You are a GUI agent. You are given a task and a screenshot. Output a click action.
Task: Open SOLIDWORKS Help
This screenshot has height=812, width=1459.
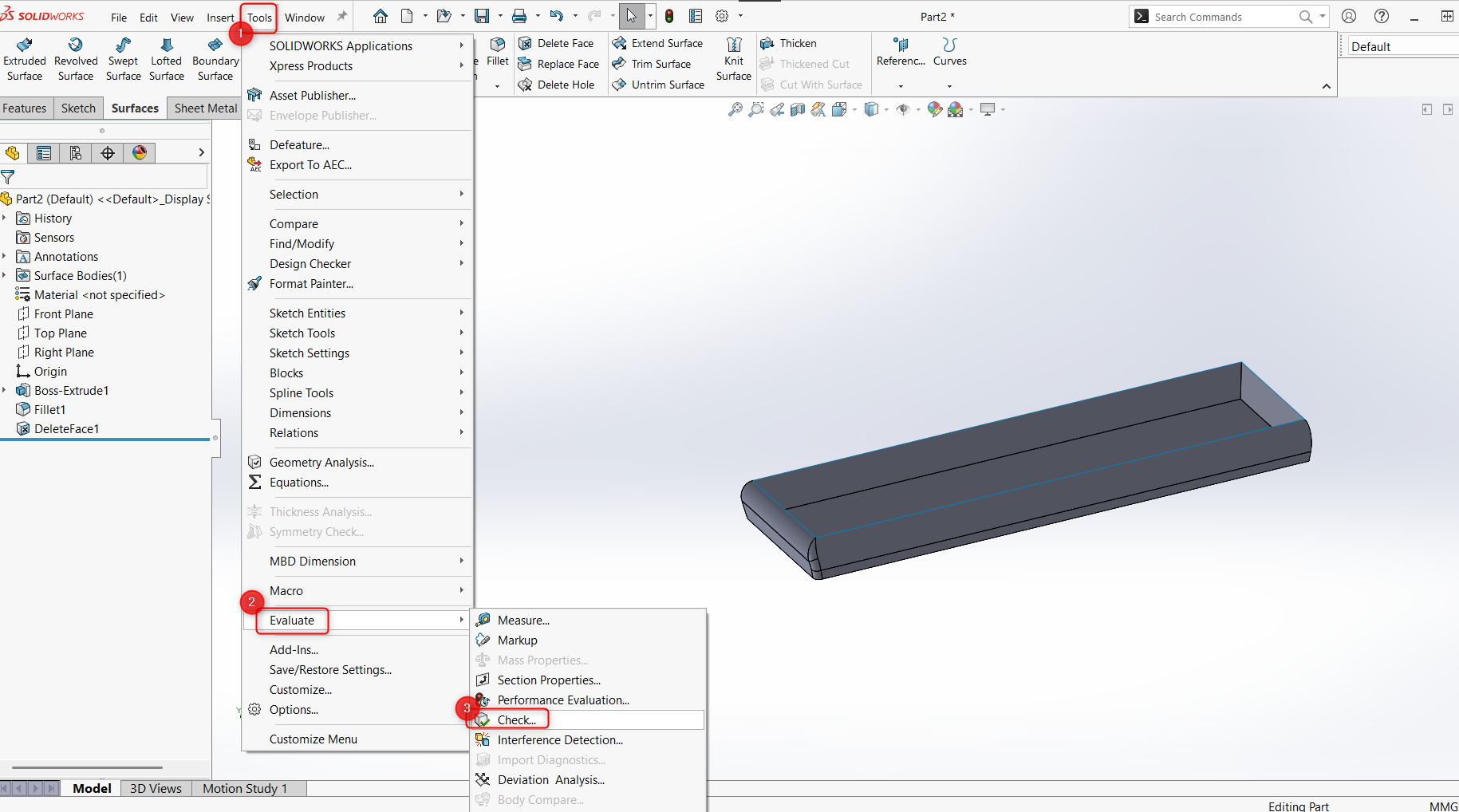click(1382, 16)
